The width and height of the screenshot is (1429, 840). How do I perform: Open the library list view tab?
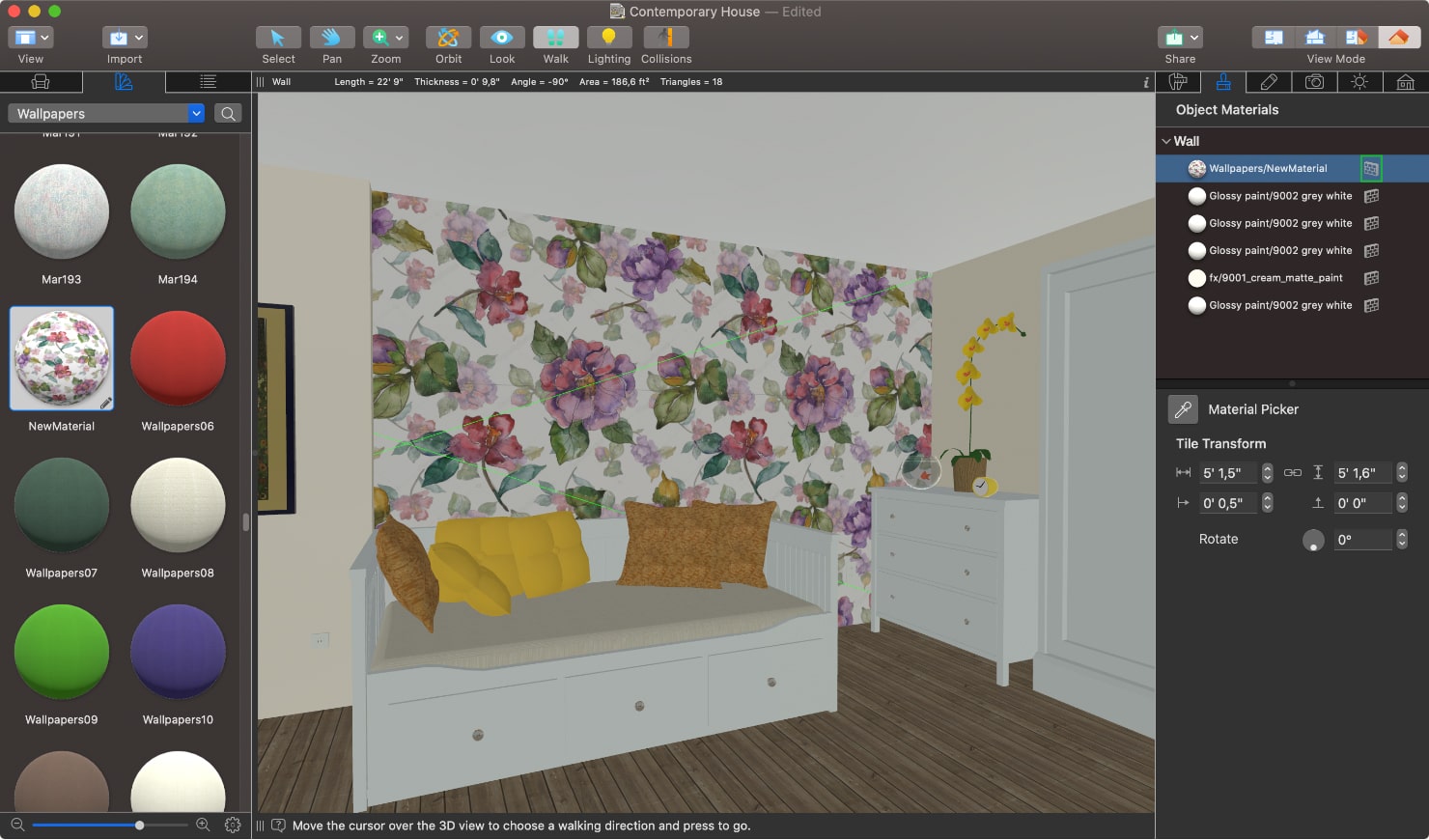coord(207,82)
